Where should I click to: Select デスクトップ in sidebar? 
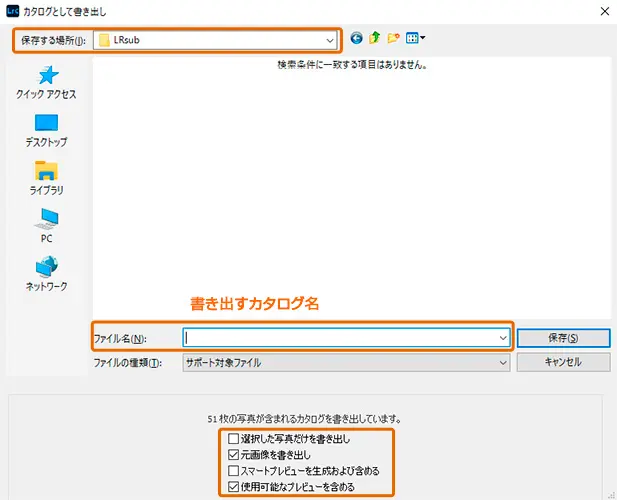46,131
